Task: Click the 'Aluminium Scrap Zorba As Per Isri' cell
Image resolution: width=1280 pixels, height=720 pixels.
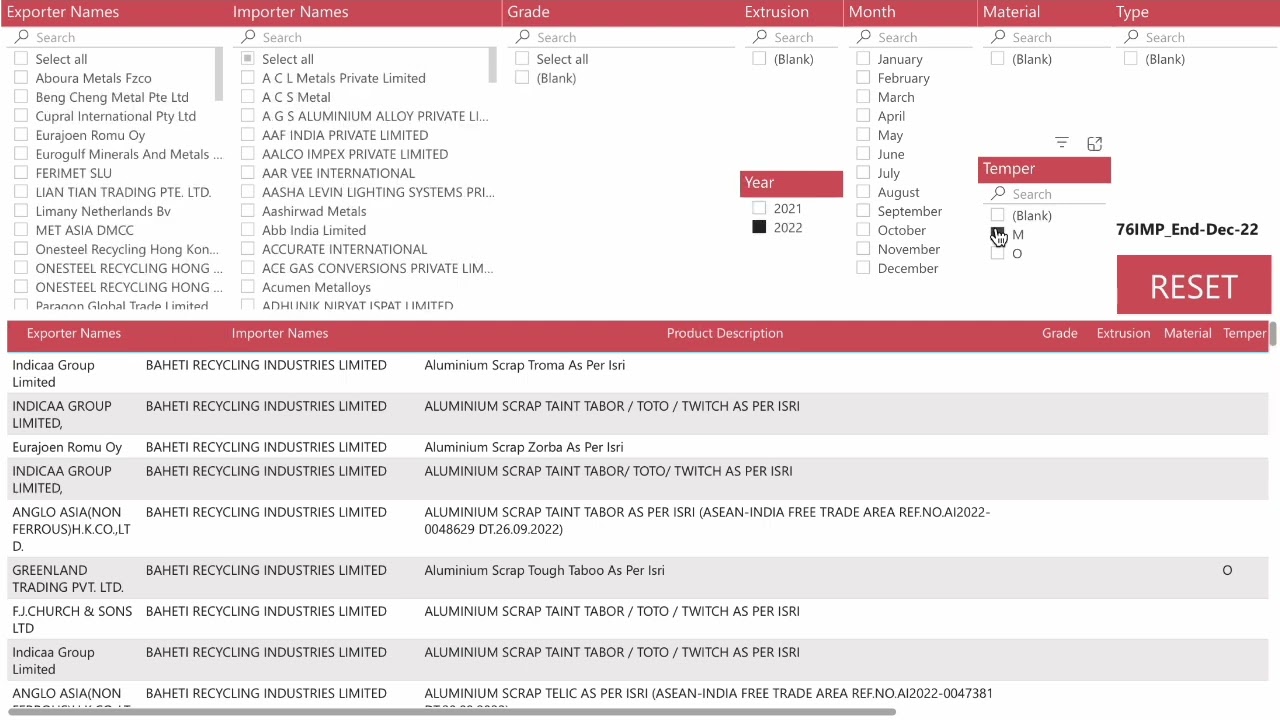Action: click(x=523, y=447)
